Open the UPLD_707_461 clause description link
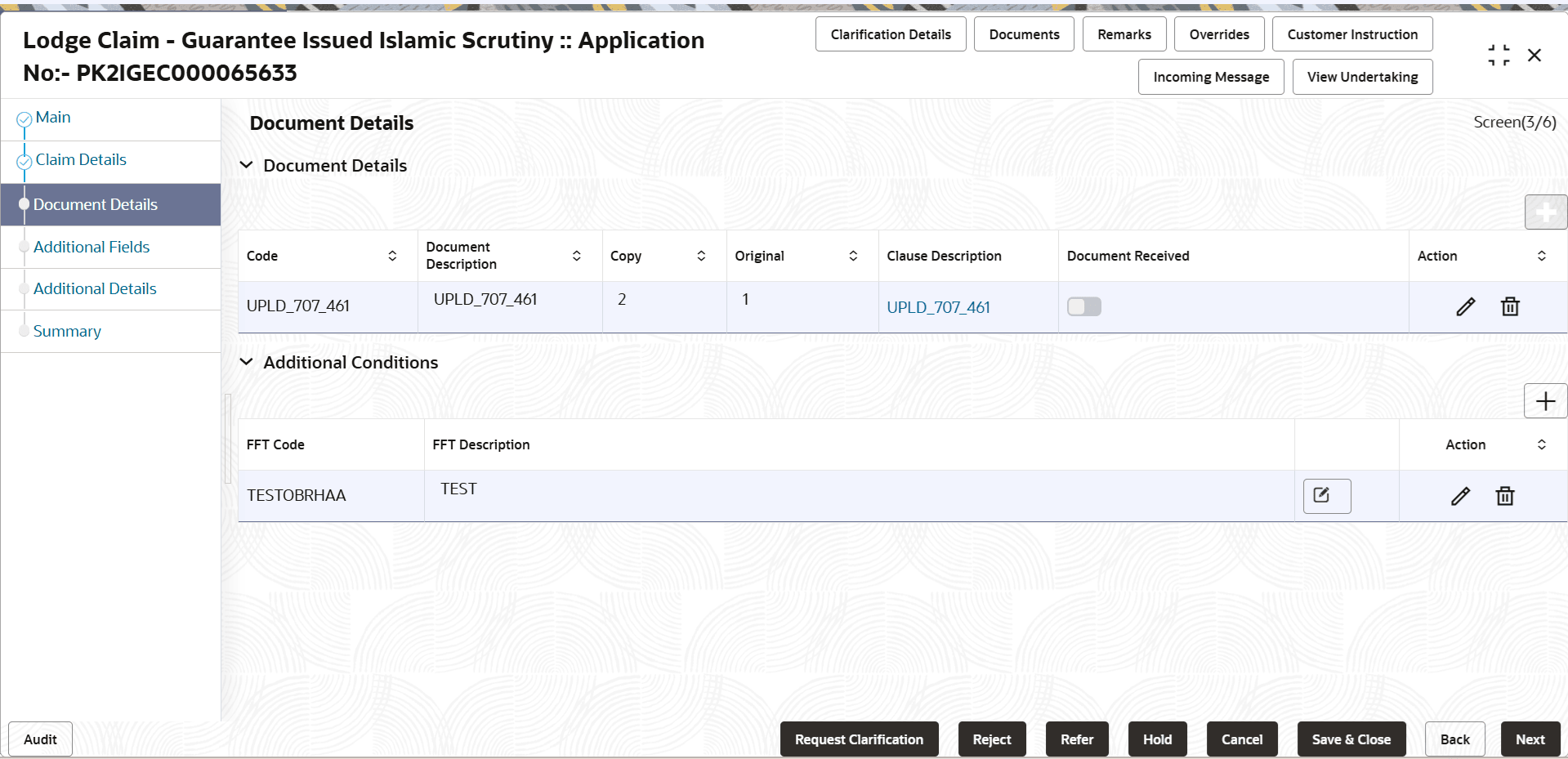 click(938, 307)
